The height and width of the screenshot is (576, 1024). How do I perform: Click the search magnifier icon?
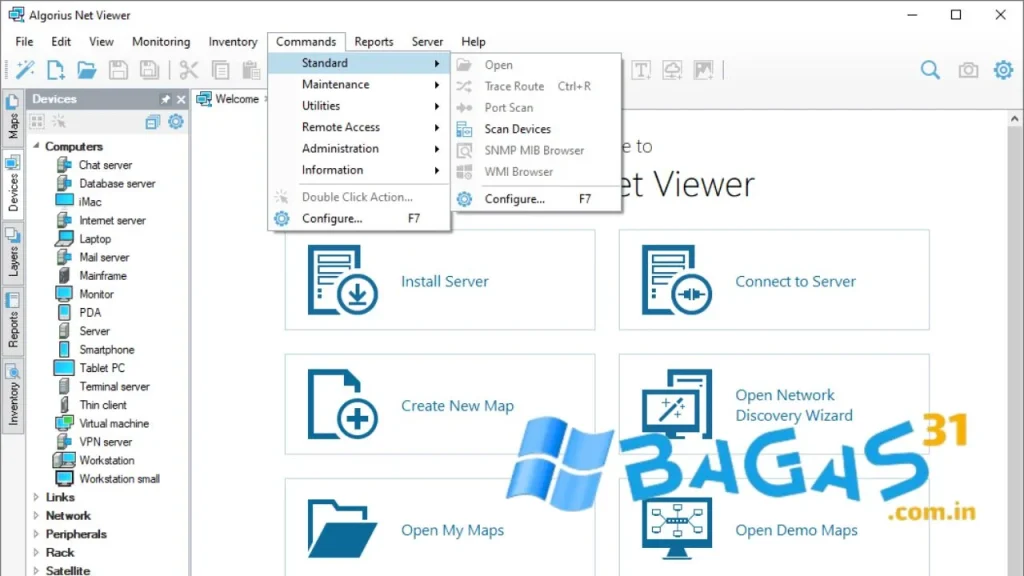pos(930,70)
